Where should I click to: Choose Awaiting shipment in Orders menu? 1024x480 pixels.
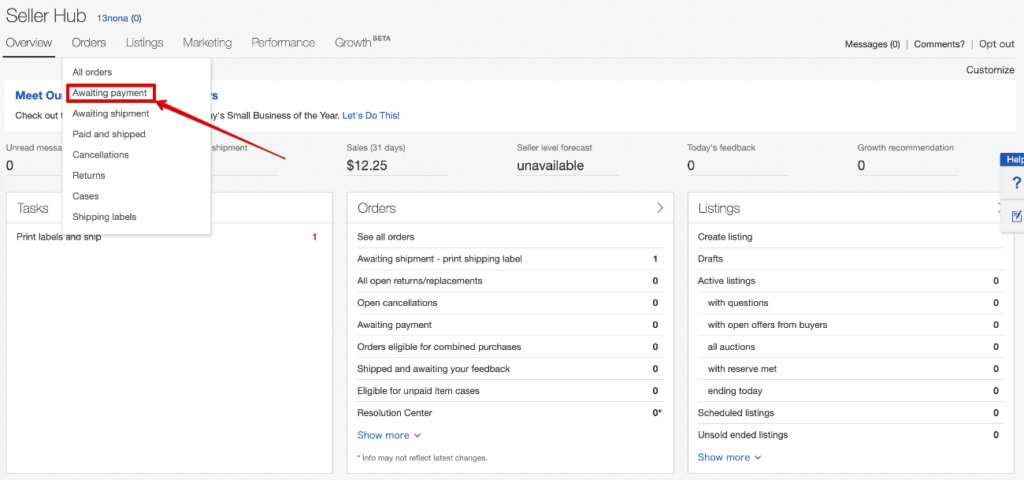click(110, 114)
